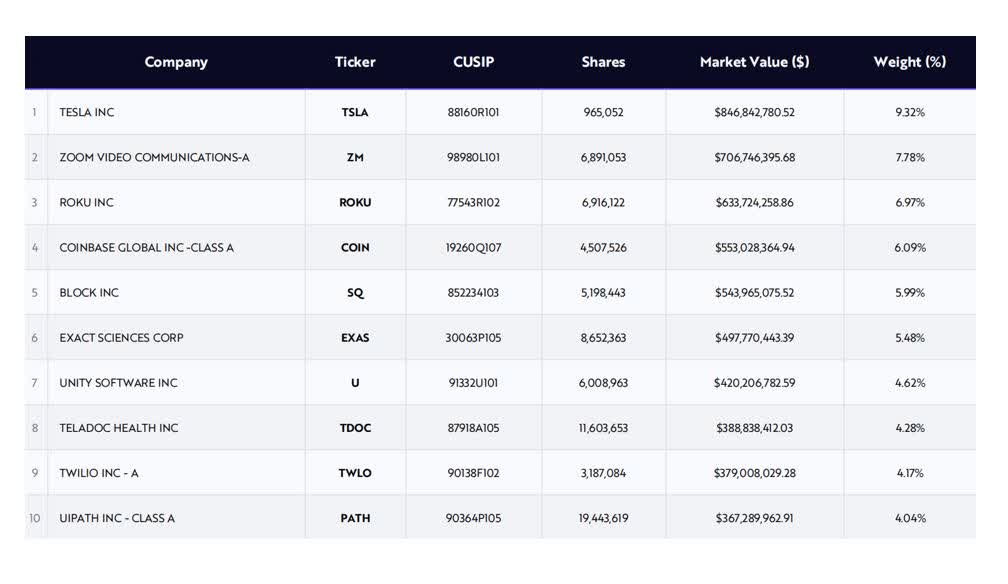Image resolution: width=1008 pixels, height=584 pixels.
Task: Select market value $497,770,443.39
Action: (754, 338)
